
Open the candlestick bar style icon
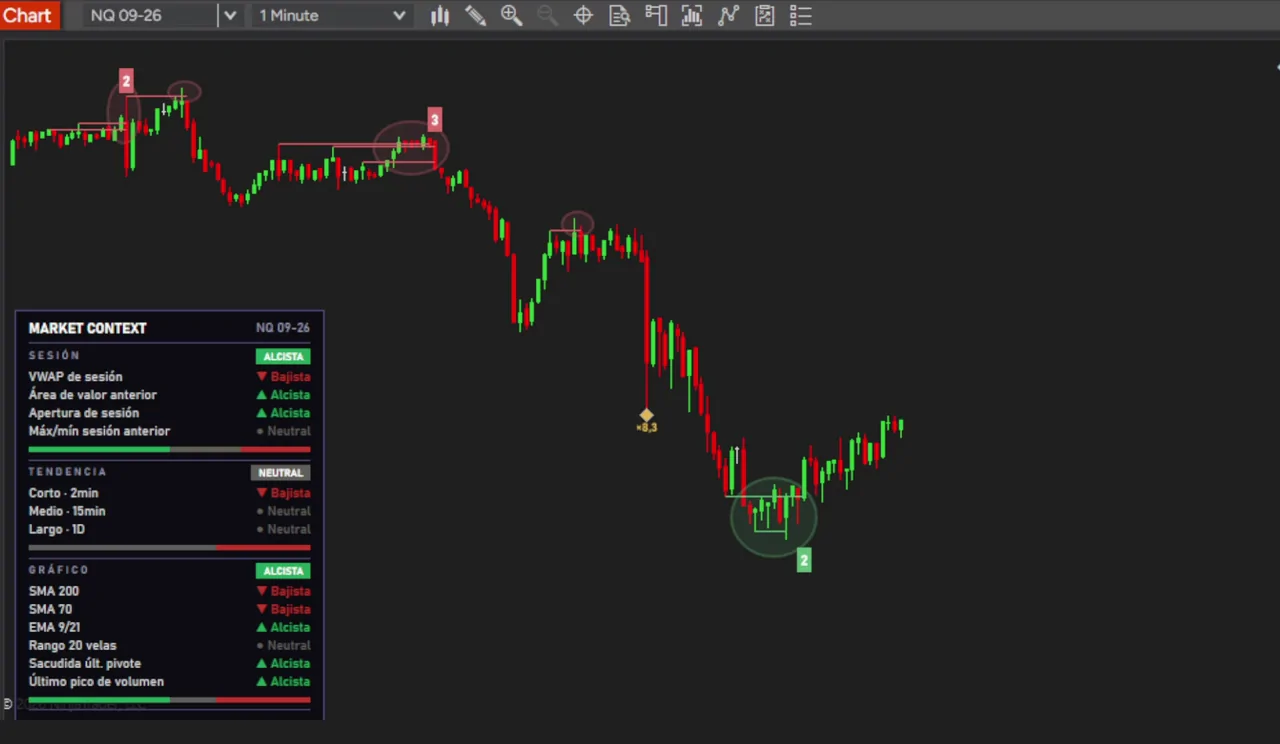coord(440,16)
